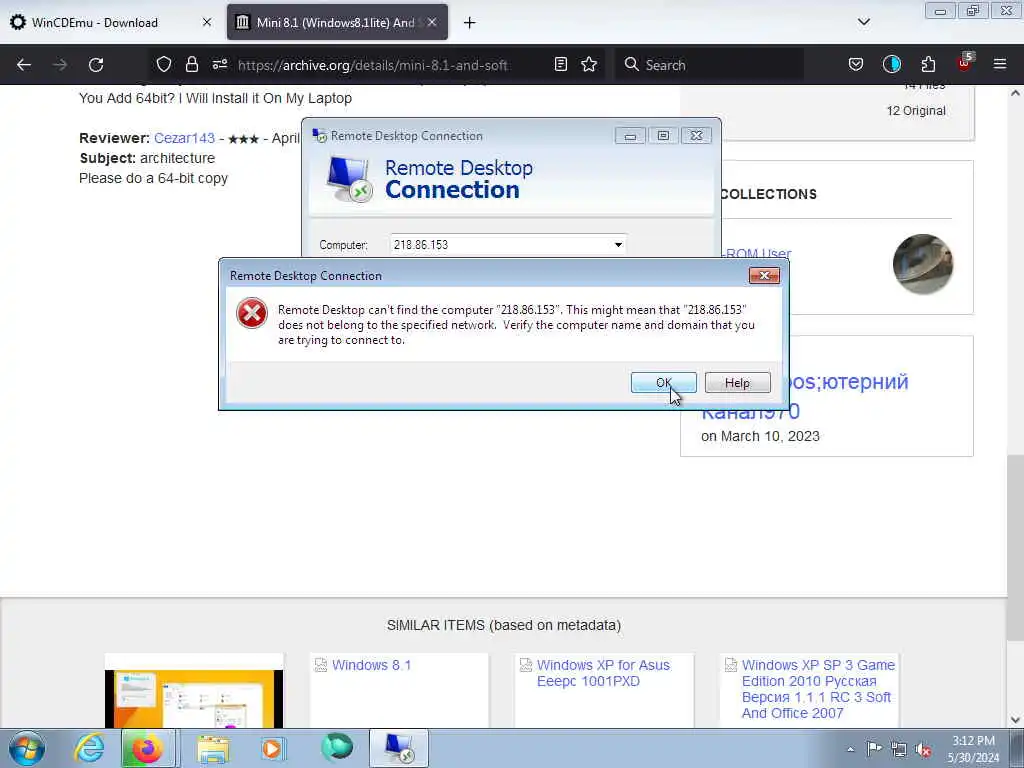Open Windows Media Player from taskbar
The image size is (1024, 768).
point(273,748)
